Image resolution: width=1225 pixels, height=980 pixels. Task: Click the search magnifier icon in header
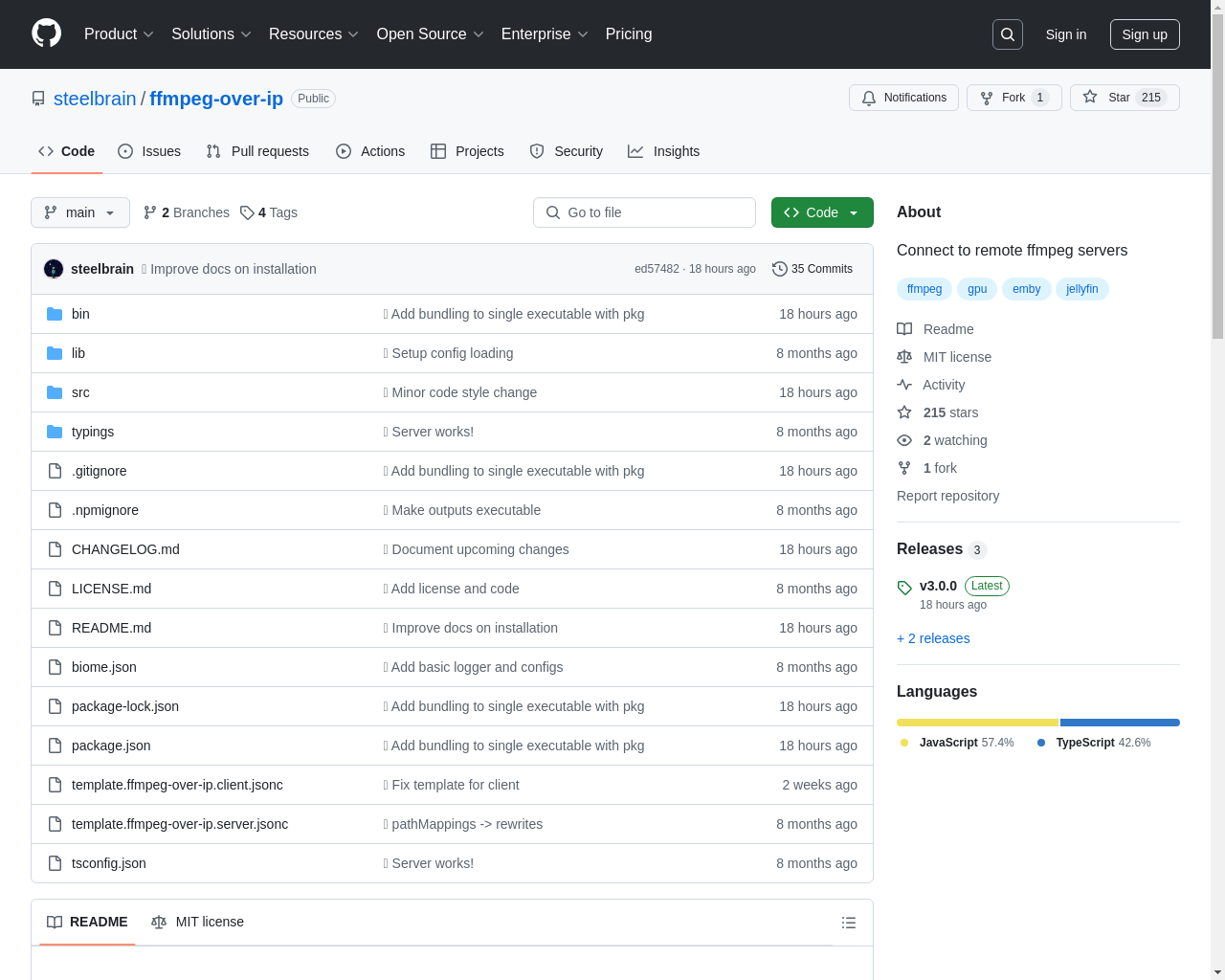(1008, 34)
